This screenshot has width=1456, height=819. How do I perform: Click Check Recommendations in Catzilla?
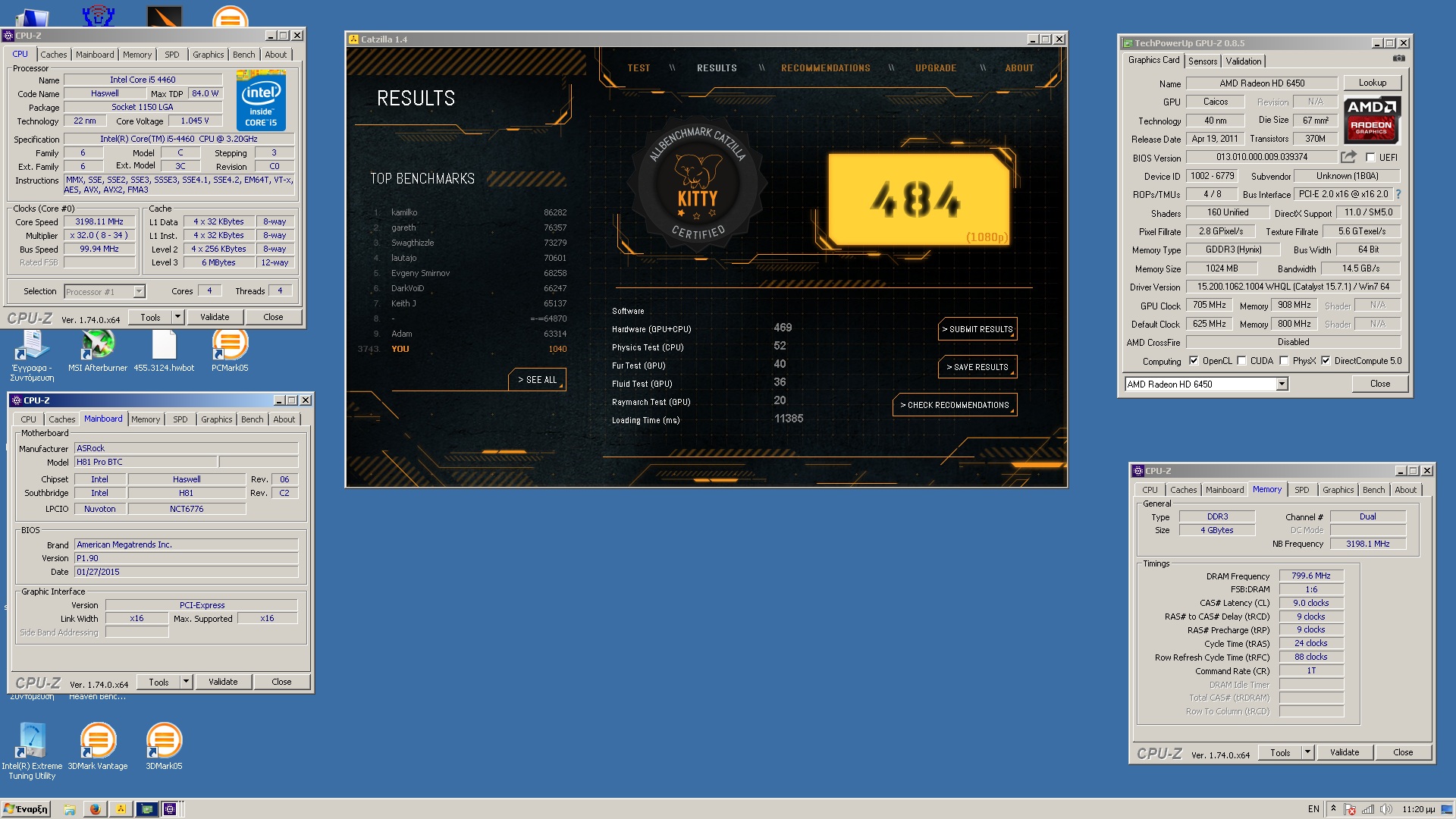click(955, 405)
